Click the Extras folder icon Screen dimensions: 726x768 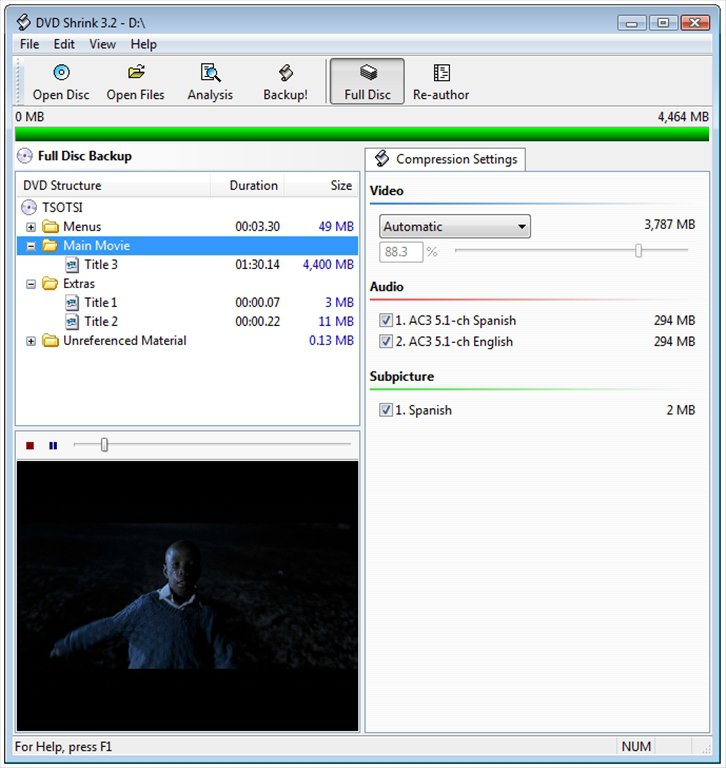[x=50, y=284]
